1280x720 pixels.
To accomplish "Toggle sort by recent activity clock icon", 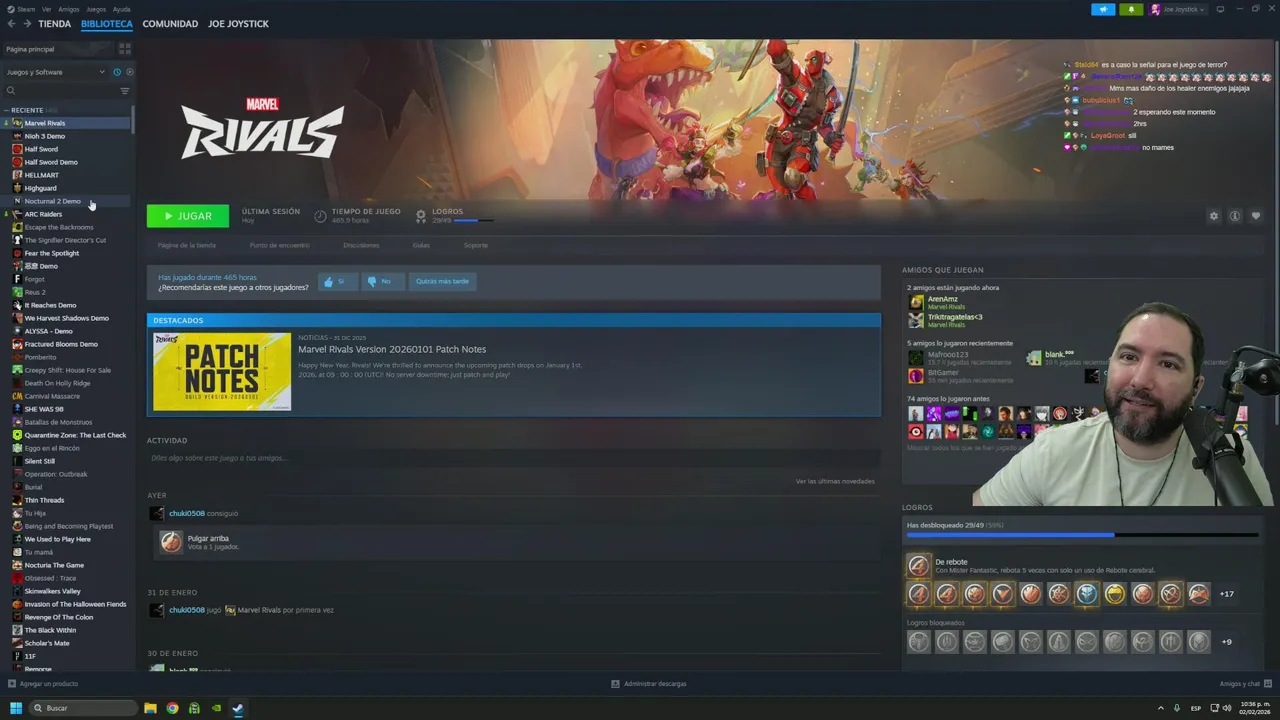I will [117, 72].
